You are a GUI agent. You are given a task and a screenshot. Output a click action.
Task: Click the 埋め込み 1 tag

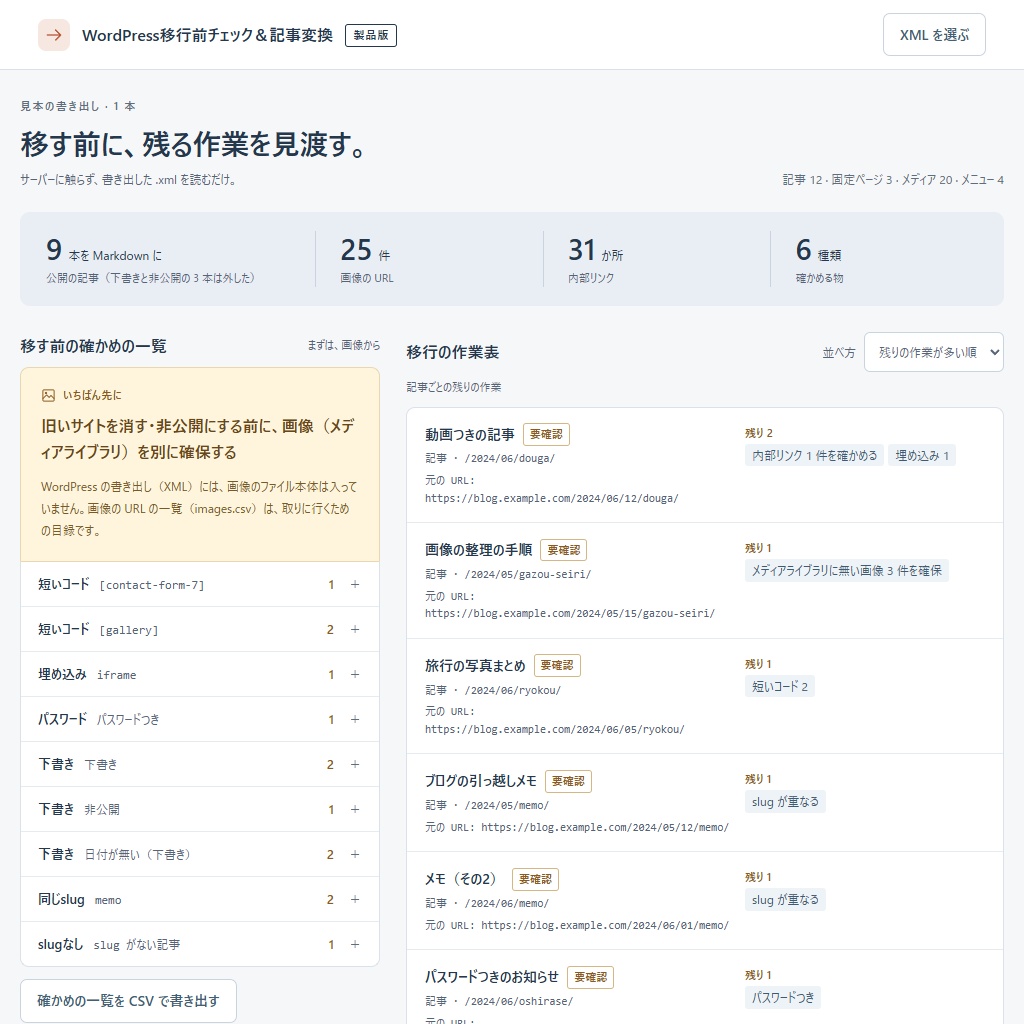tap(921, 455)
